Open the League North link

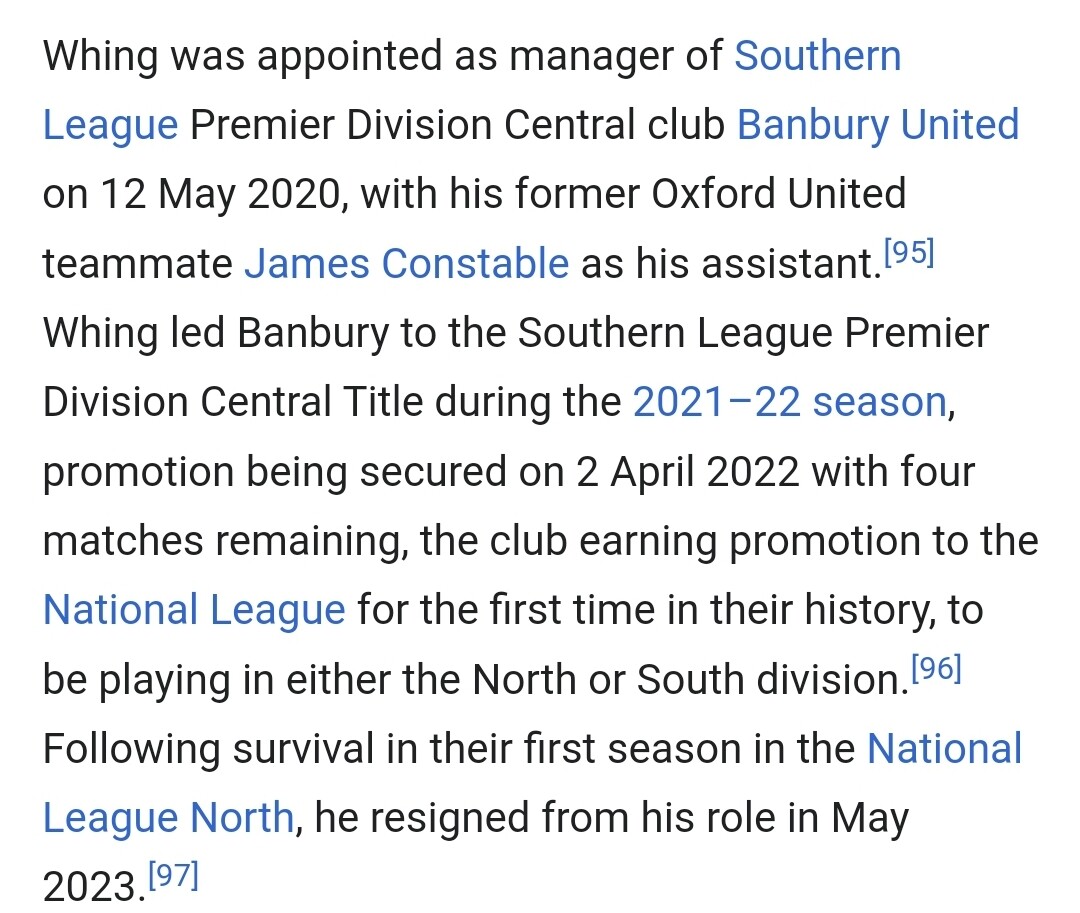[169, 819]
